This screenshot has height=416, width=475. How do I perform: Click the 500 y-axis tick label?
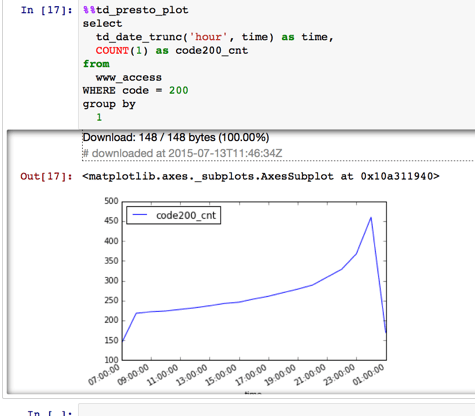[x=111, y=201]
